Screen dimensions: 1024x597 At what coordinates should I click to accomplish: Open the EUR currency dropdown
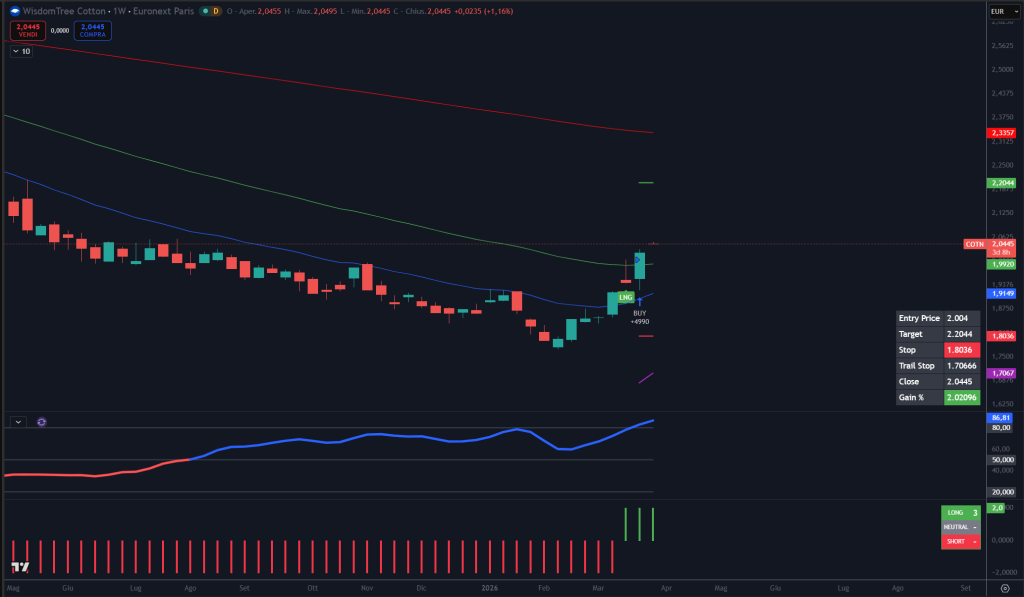pos(1004,11)
